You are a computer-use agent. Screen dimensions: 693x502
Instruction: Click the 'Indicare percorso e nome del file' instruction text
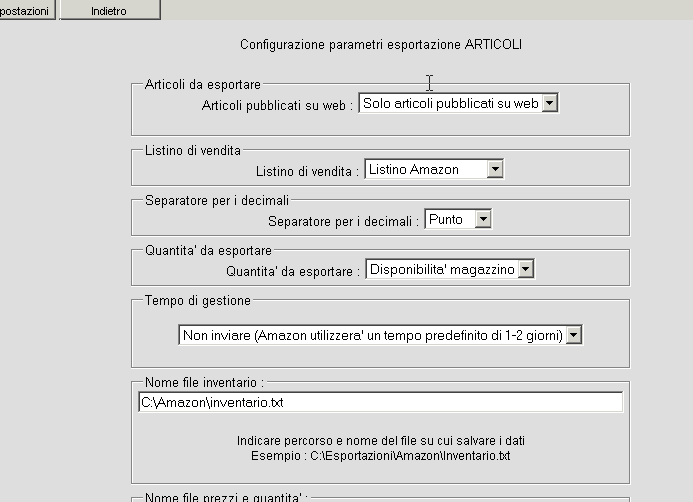pos(381,441)
